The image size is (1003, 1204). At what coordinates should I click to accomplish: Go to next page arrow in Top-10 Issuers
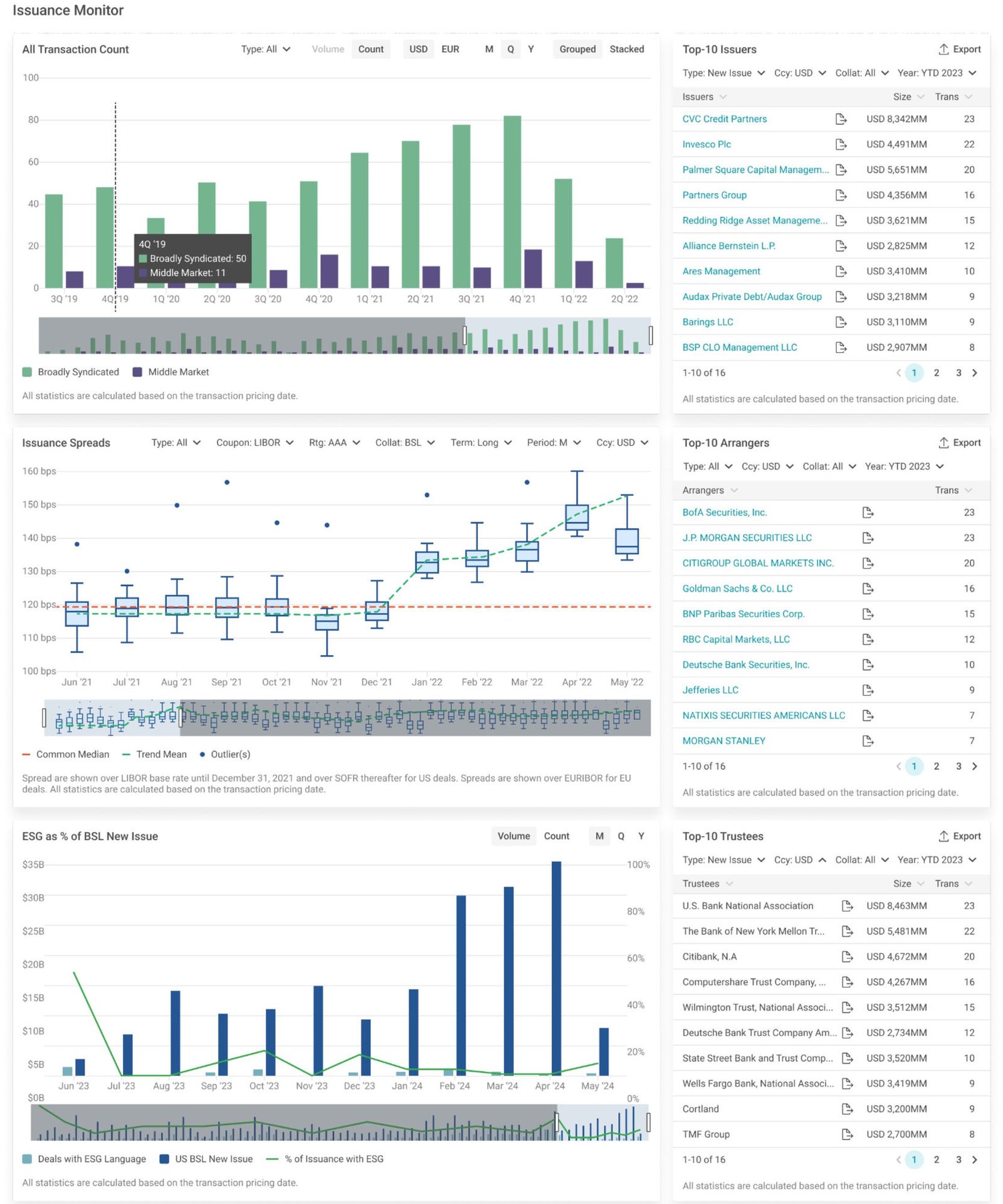(975, 373)
